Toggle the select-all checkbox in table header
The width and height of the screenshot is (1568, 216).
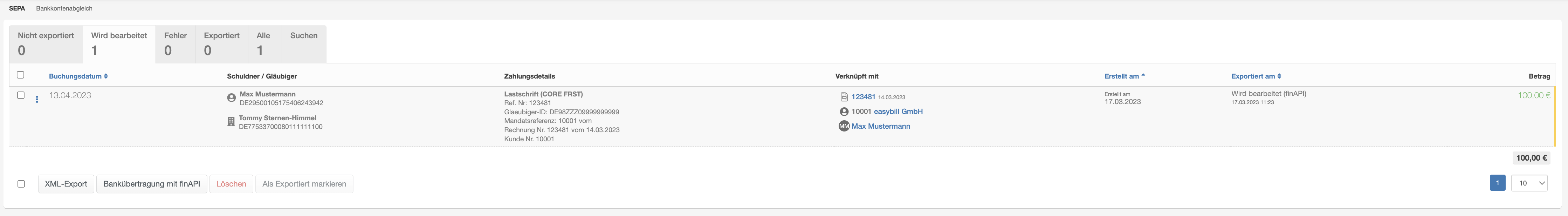[x=21, y=75]
